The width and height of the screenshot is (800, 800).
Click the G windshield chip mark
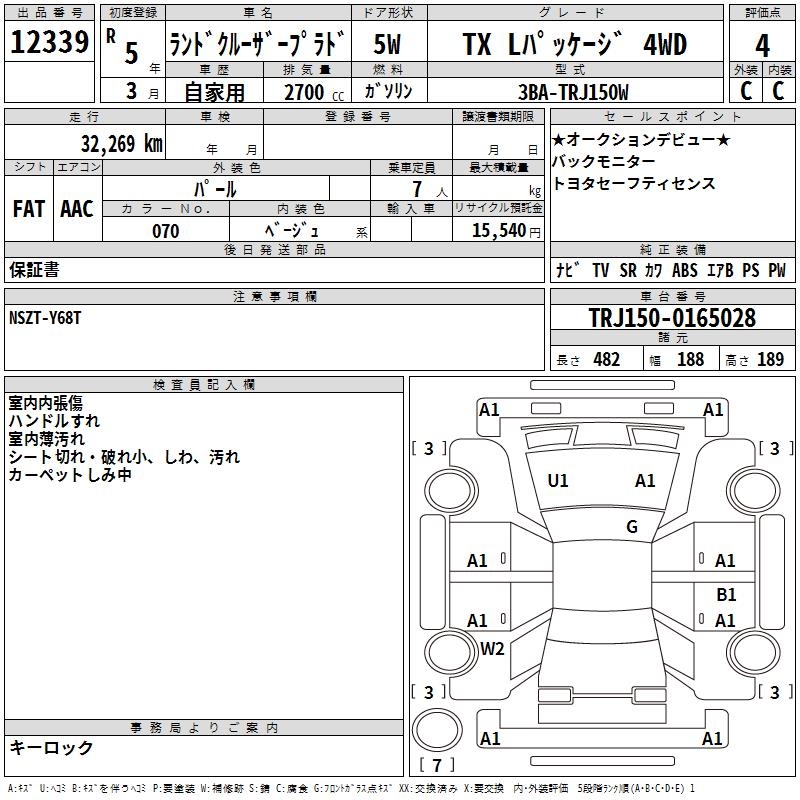[632, 526]
